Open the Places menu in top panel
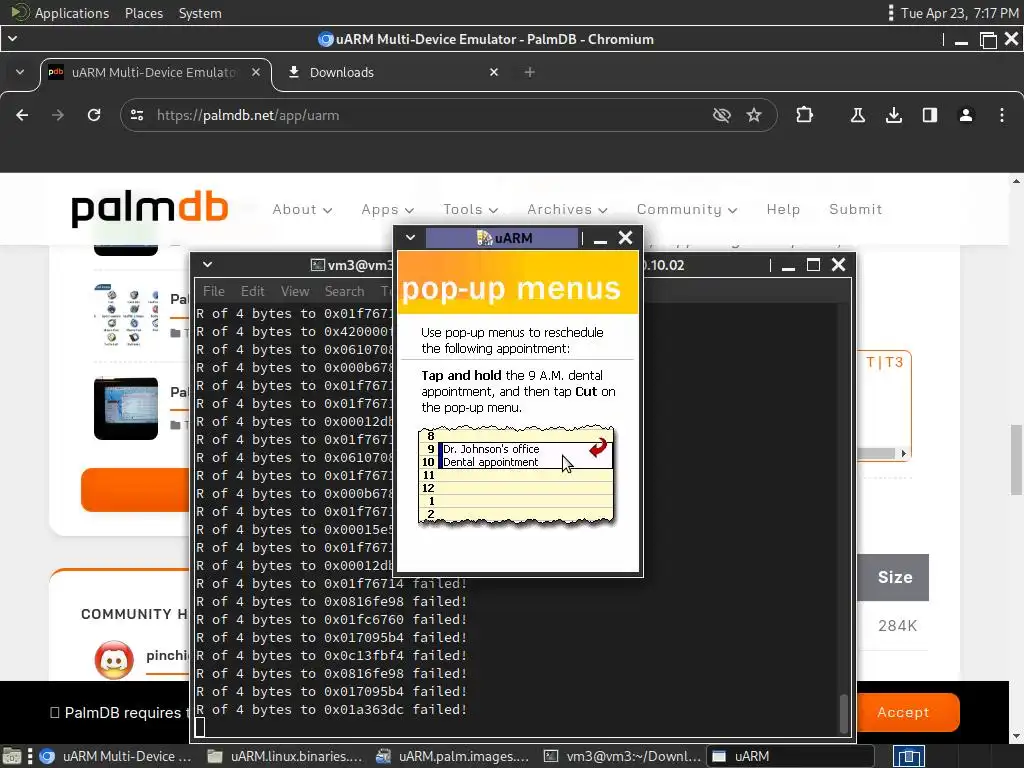The width and height of the screenshot is (1024, 768). pyautogui.click(x=144, y=13)
